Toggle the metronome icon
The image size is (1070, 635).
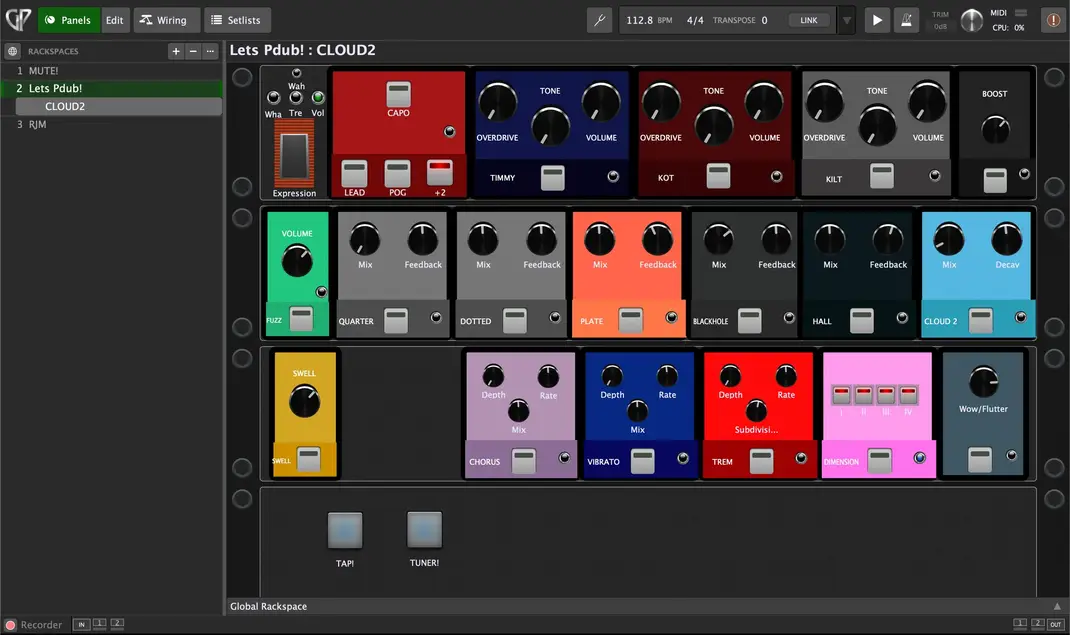(906, 20)
